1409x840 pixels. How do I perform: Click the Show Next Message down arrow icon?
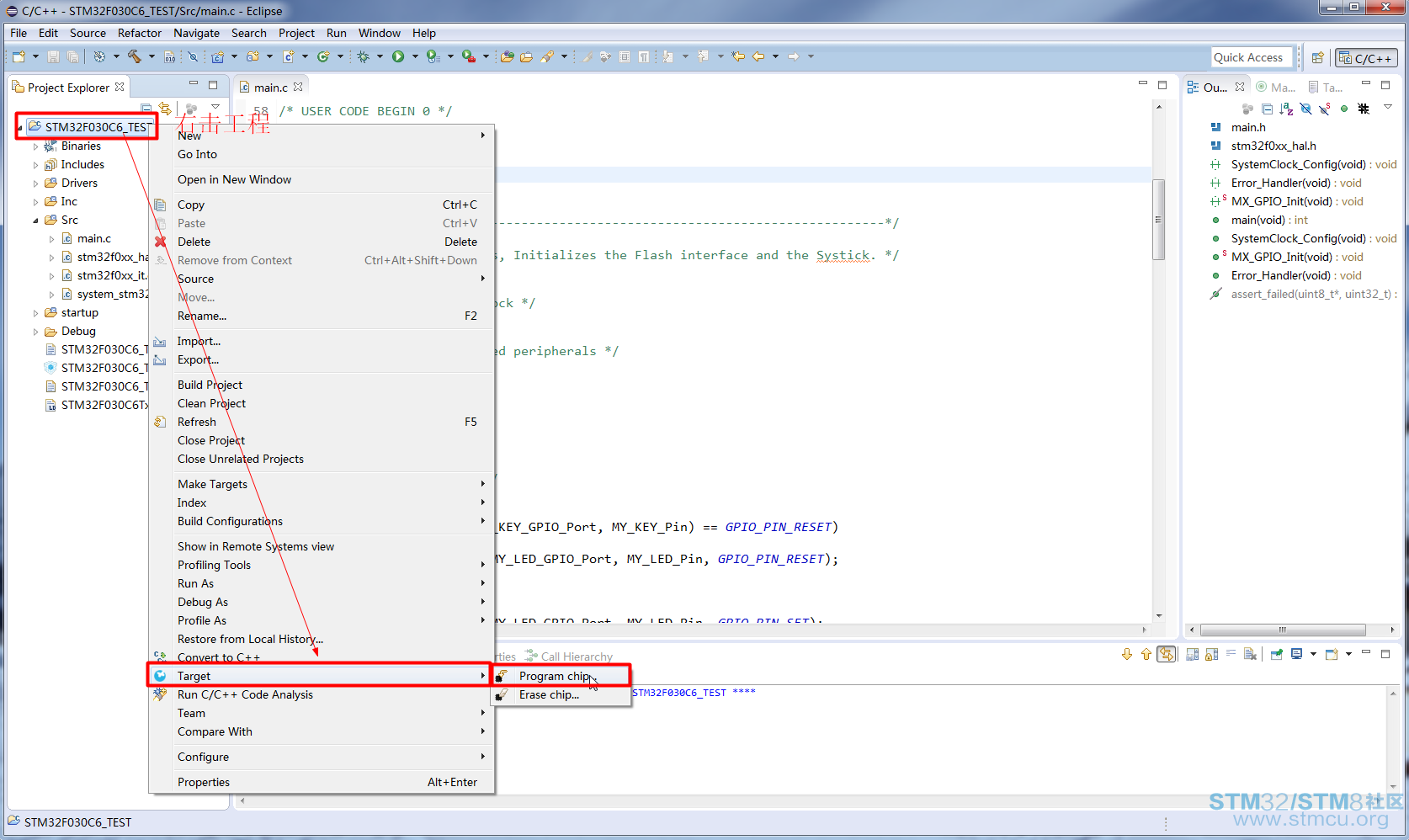1127,654
